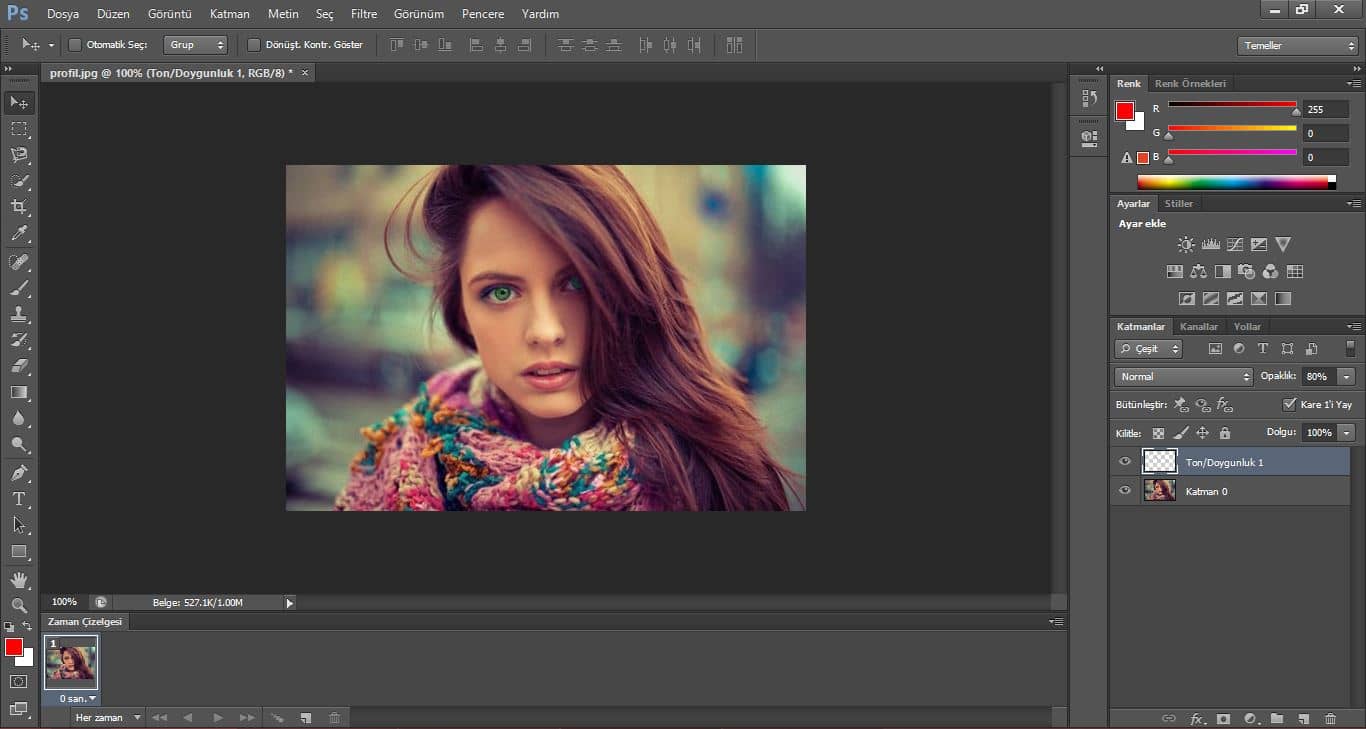The width and height of the screenshot is (1366, 729).
Task: Select the Crop tool
Action: tap(19, 207)
